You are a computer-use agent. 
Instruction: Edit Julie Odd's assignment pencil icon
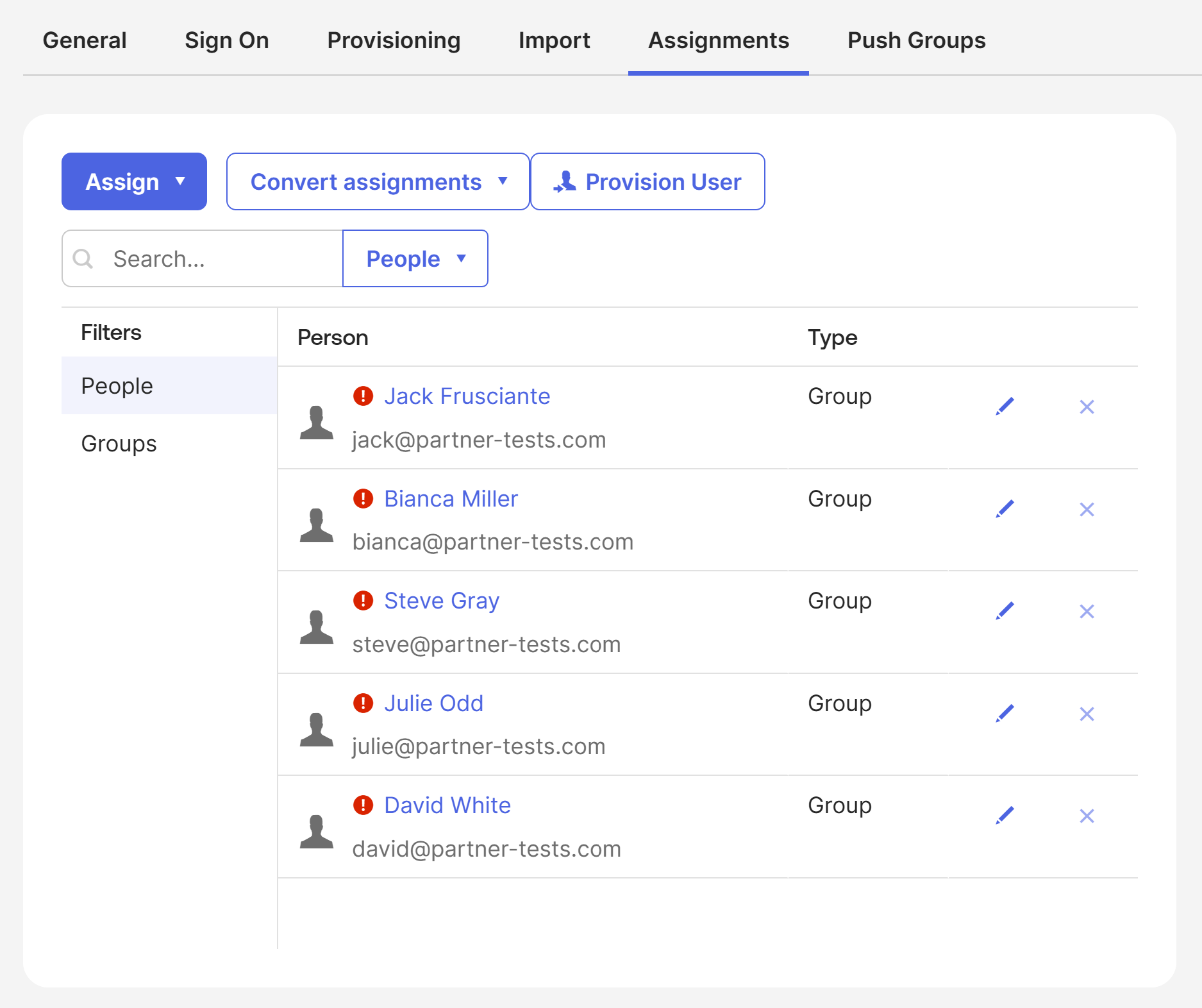[1005, 714]
